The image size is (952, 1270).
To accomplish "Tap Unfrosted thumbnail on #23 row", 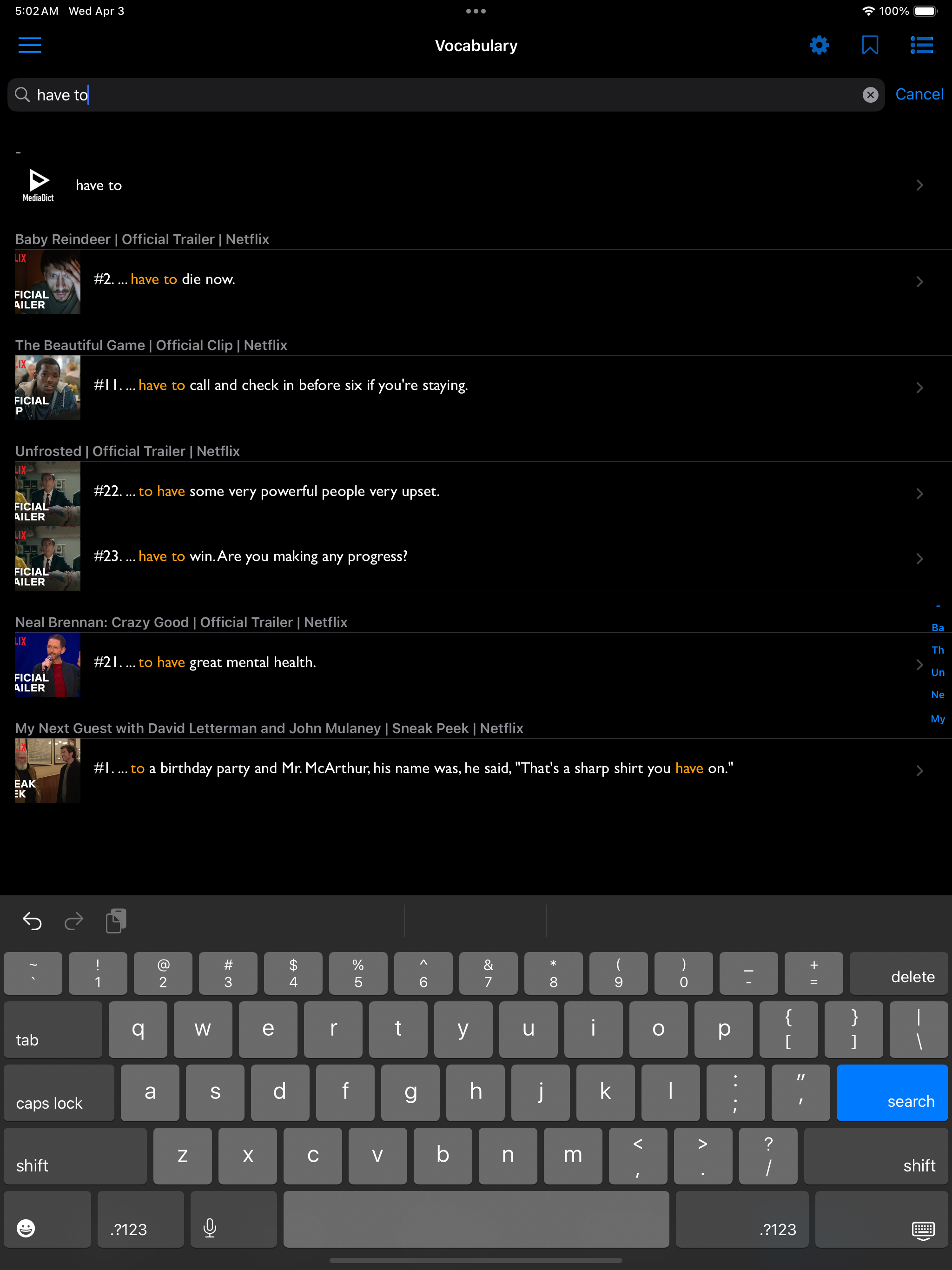I will click(48, 559).
